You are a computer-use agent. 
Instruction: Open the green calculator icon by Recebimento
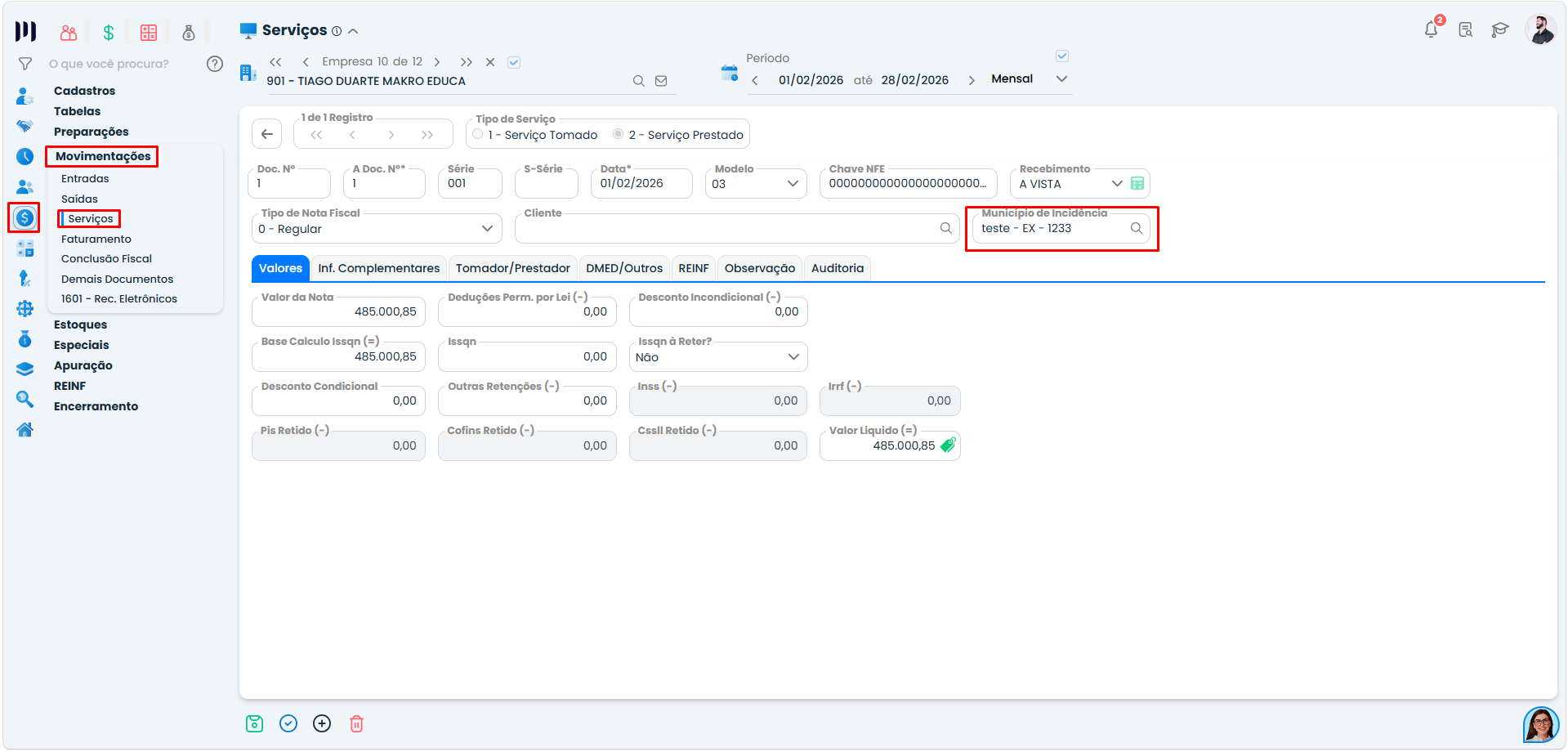pos(1137,183)
